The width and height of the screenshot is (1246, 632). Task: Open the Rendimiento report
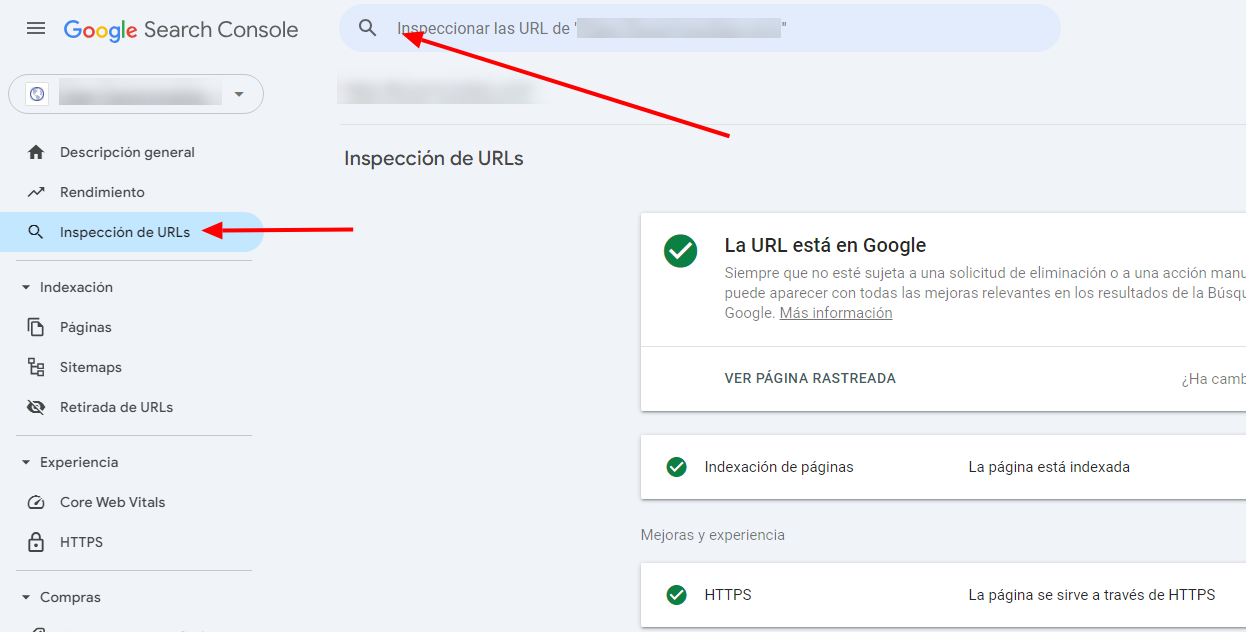click(102, 192)
